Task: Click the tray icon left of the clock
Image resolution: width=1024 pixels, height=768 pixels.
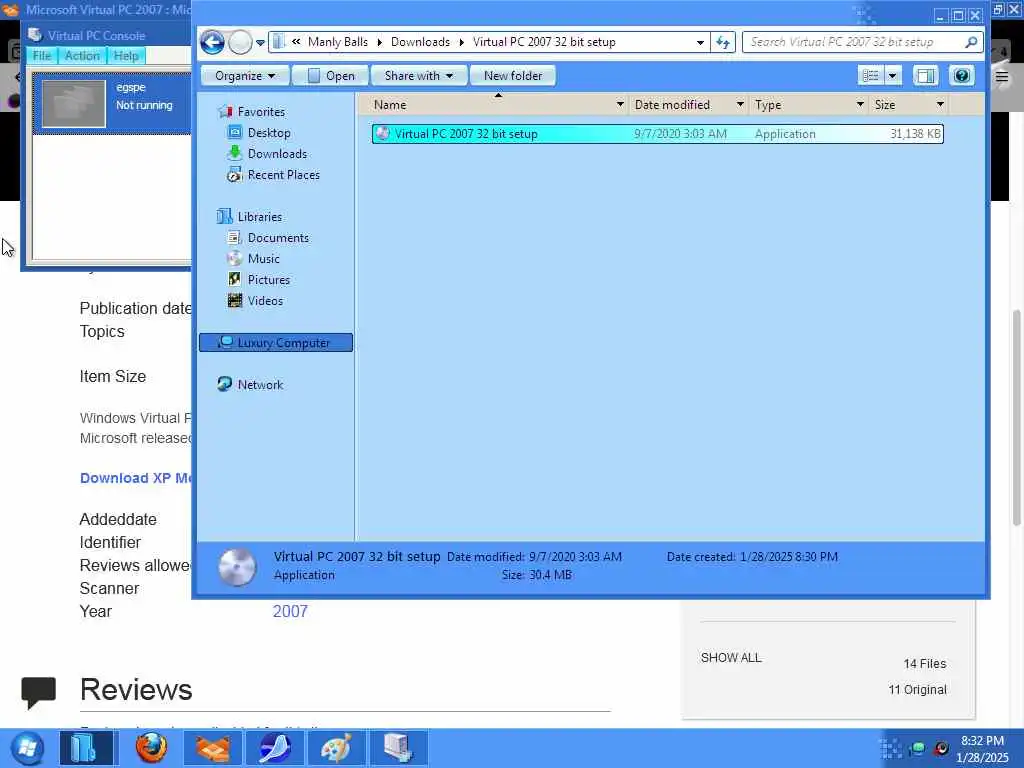Action: point(940,748)
